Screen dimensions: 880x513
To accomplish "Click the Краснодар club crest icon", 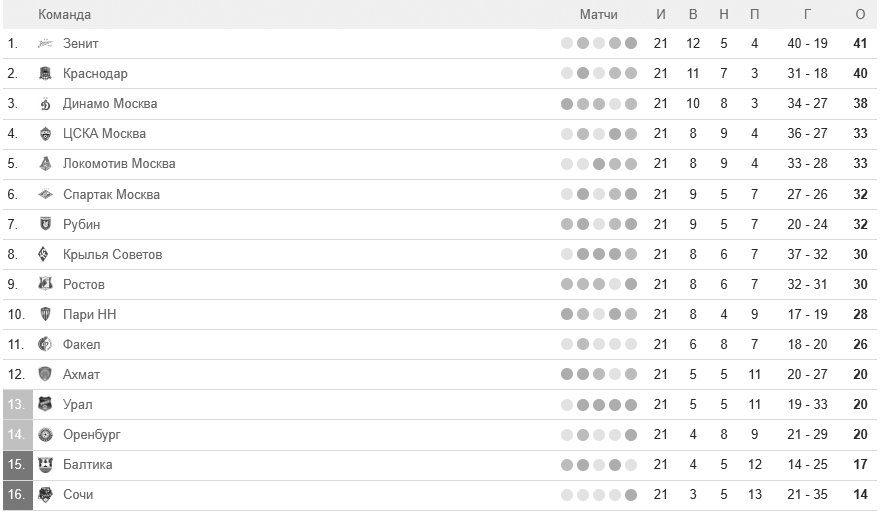I will [x=45, y=74].
